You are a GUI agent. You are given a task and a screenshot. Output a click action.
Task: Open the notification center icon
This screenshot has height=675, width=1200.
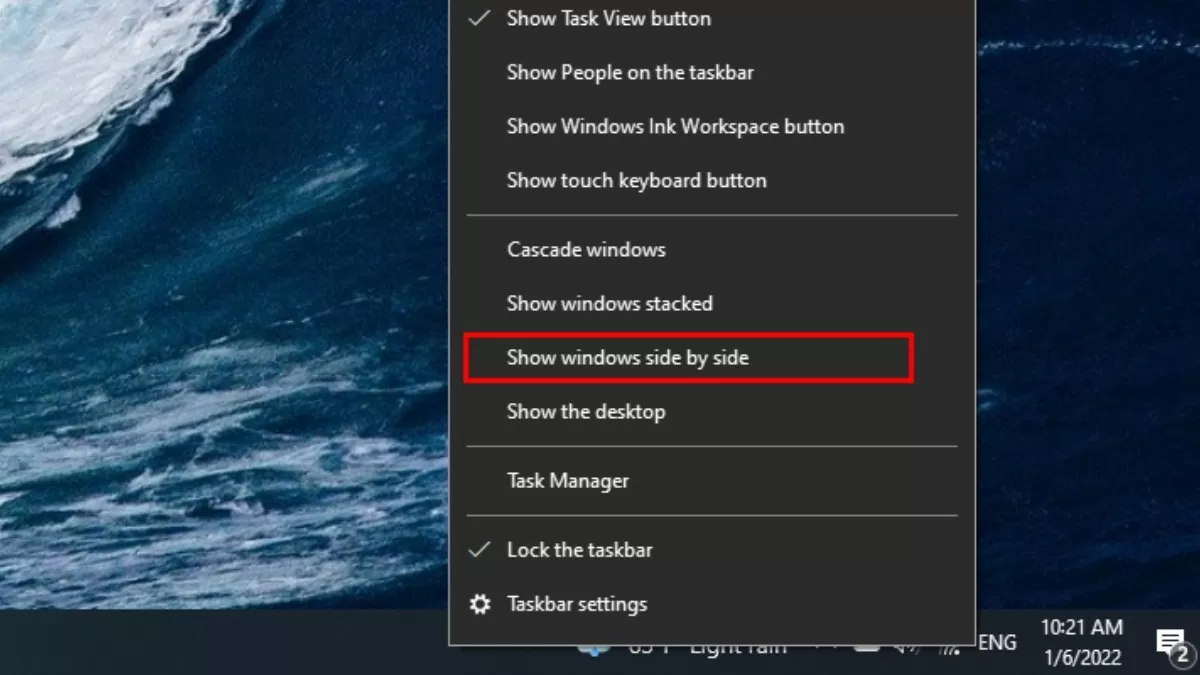tap(1170, 643)
